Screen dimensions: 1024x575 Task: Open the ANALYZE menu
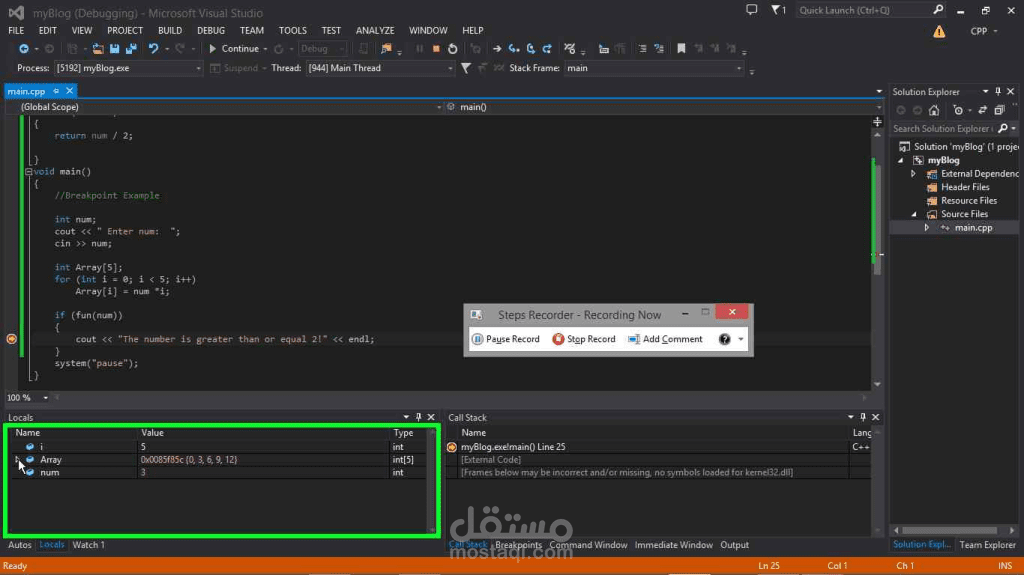[375, 30]
